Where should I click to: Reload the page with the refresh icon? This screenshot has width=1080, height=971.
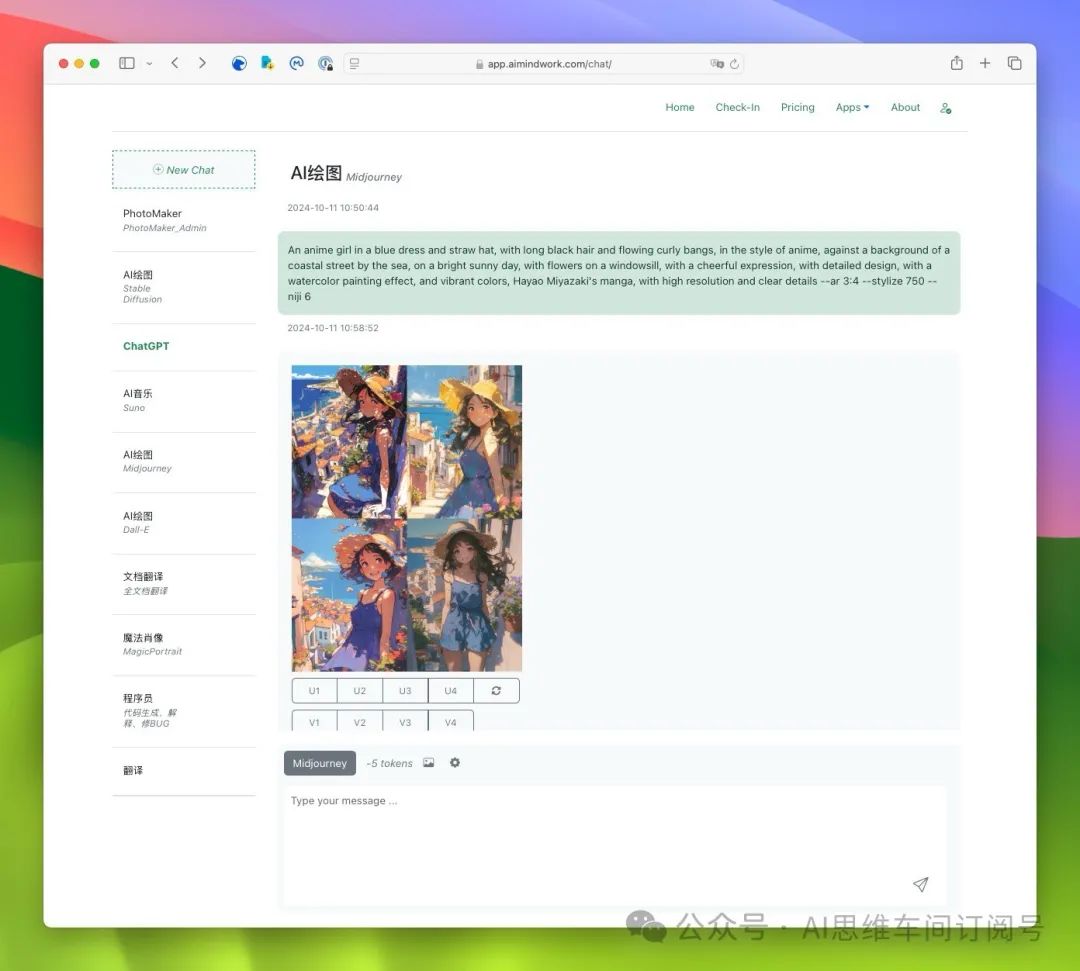pyautogui.click(x=734, y=63)
